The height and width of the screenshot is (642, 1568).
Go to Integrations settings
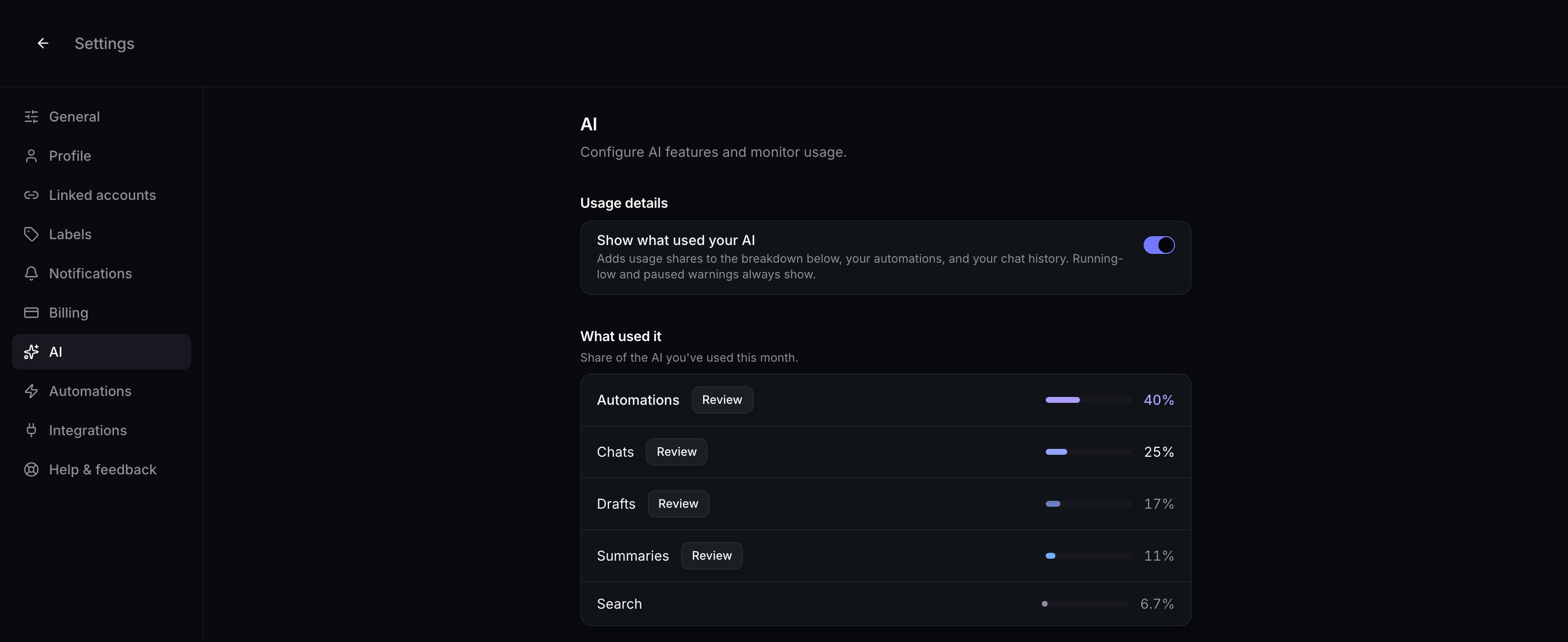101,430
